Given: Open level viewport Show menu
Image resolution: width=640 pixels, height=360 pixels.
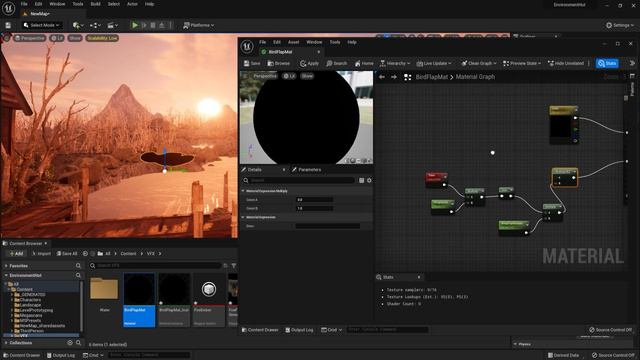Looking at the screenshot, I should (75, 38).
